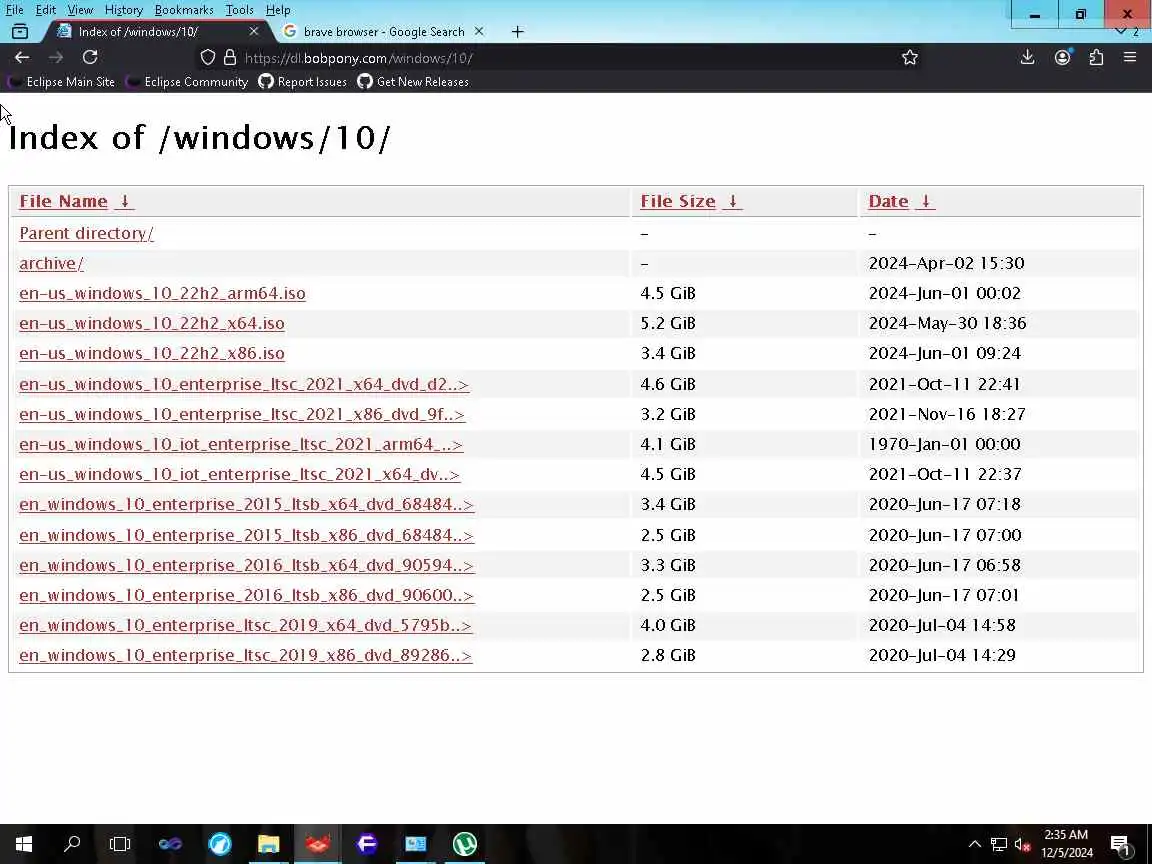This screenshot has height=864, width=1152.
Task: Open File Explorer from the taskbar
Action: pos(268,843)
